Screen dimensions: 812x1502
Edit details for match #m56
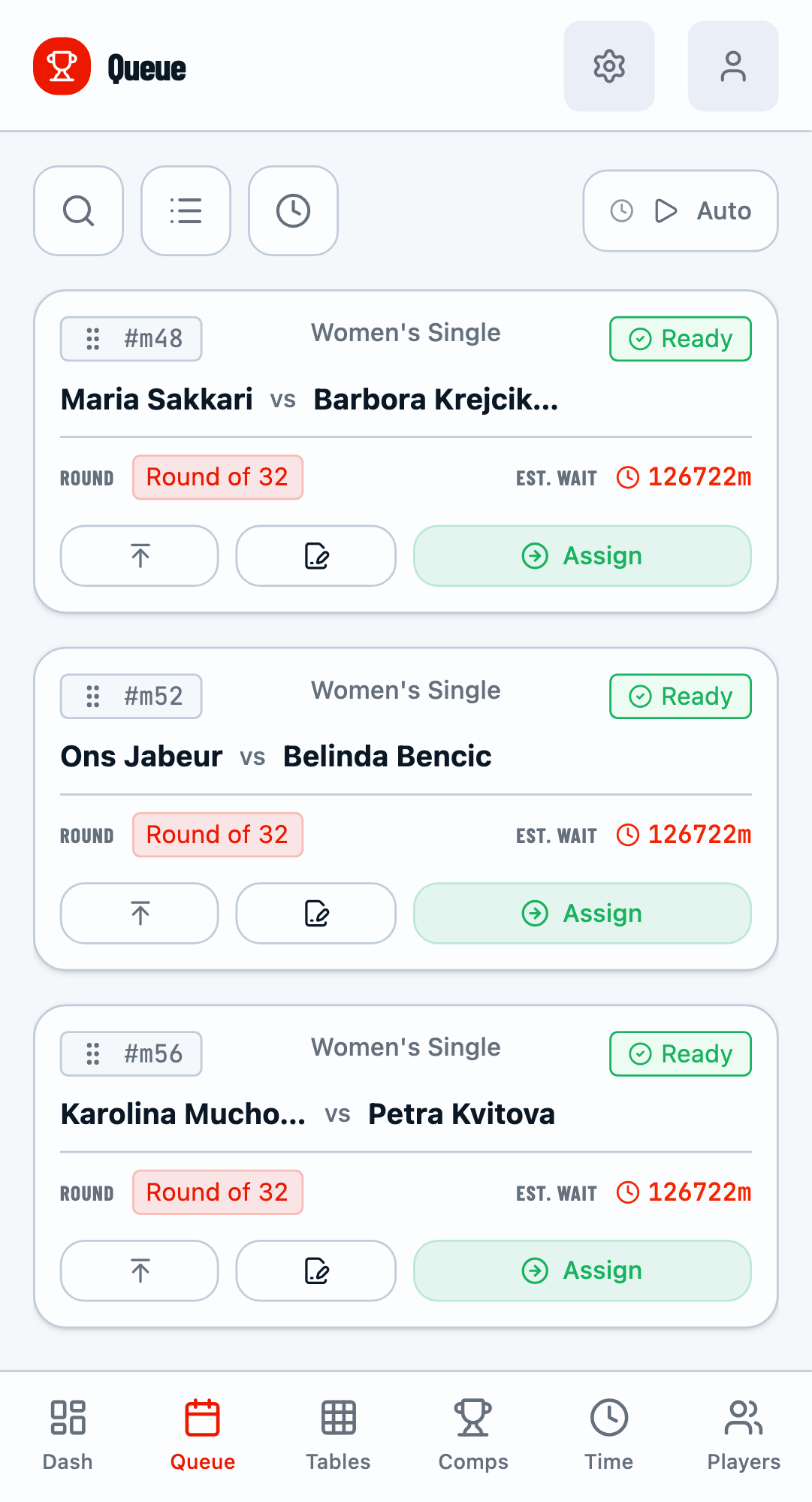[315, 1271]
